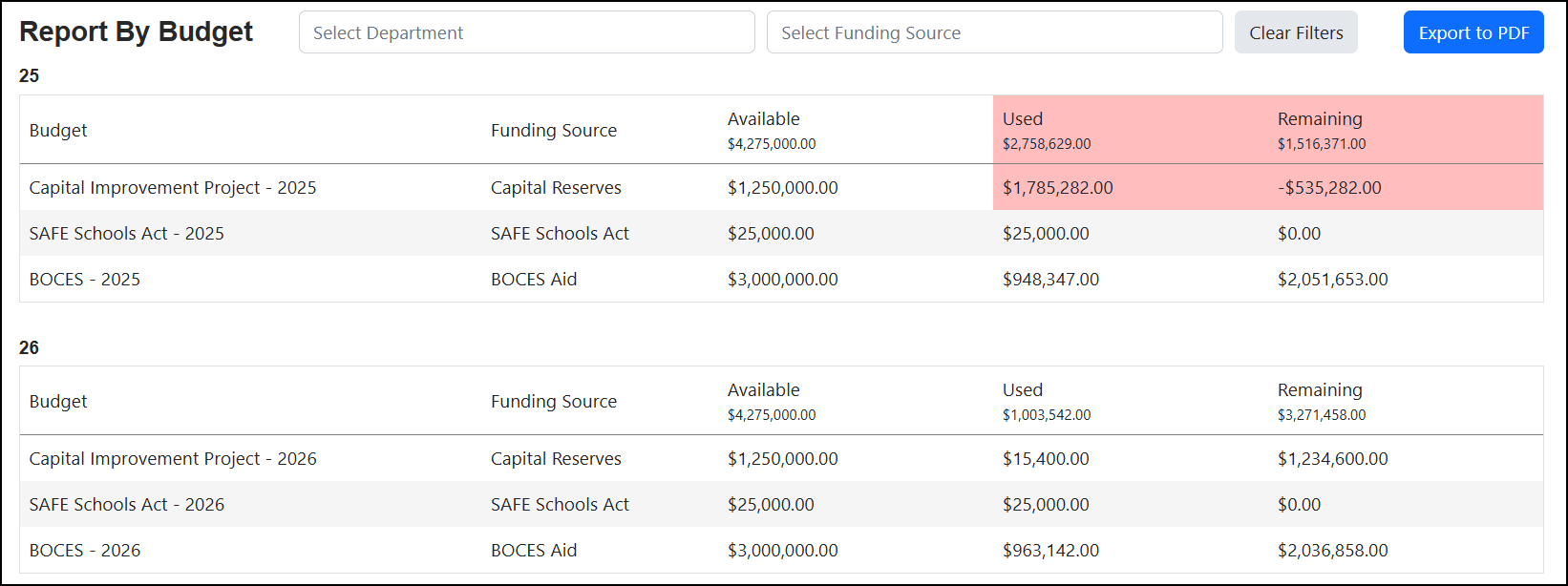The image size is (1568, 586).
Task: Click BOCES Aid in BOCES - 2026 row
Action: click(534, 551)
